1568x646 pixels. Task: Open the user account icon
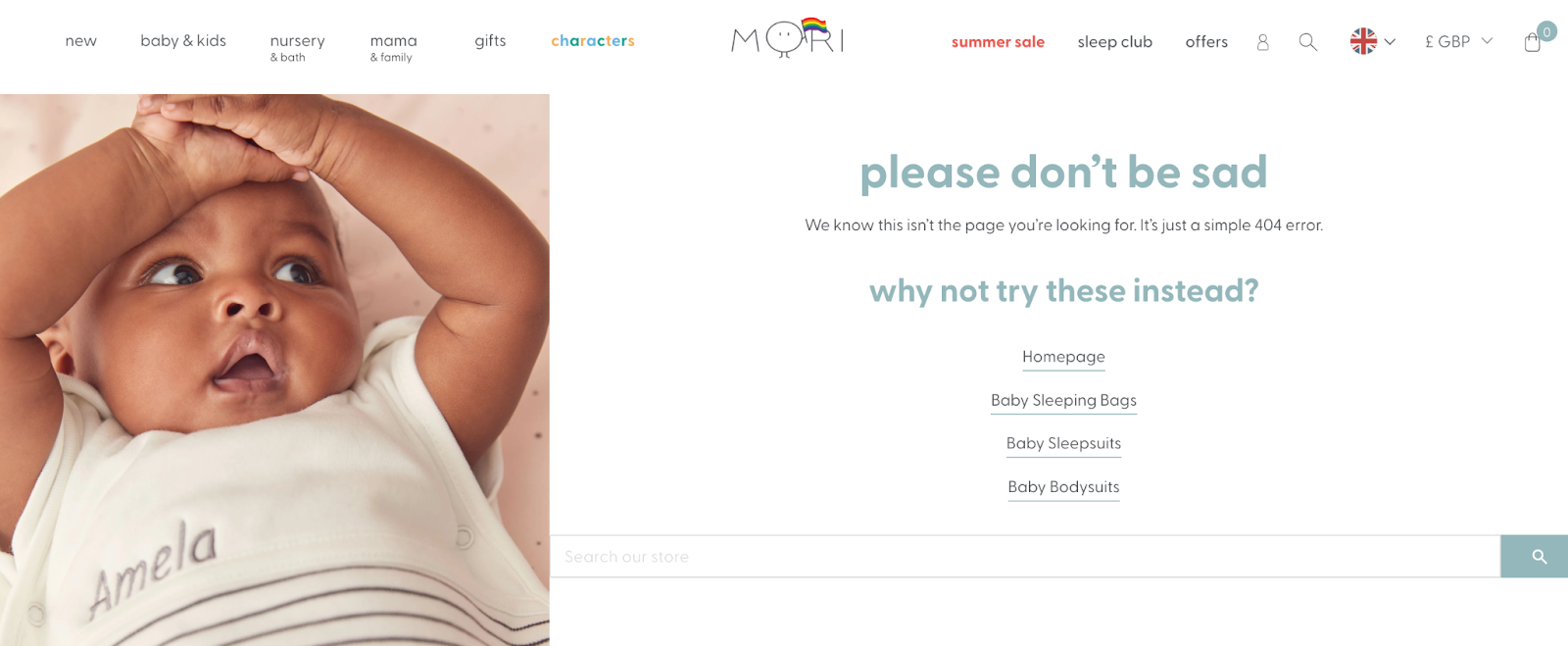(1262, 42)
